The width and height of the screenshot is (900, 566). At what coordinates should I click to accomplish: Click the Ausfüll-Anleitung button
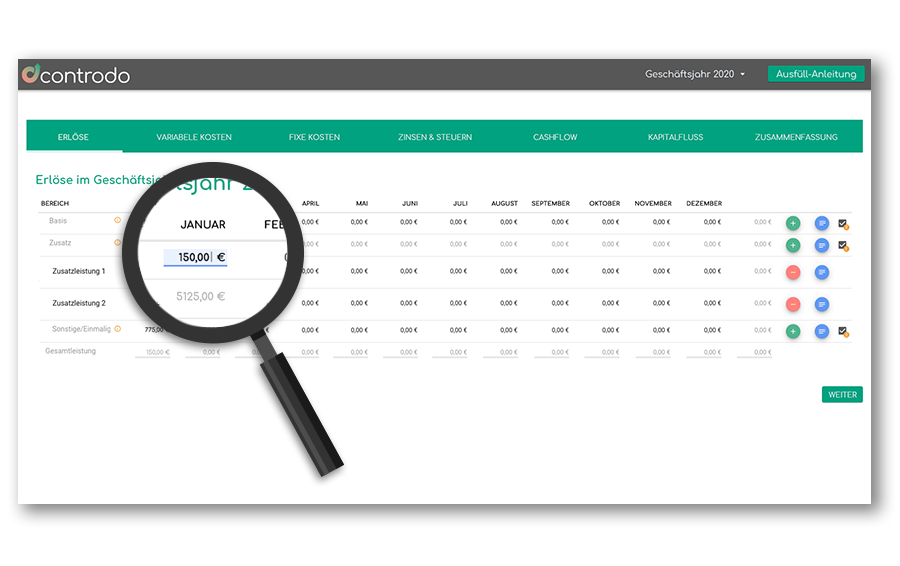pyautogui.click(x=815, y=75)
